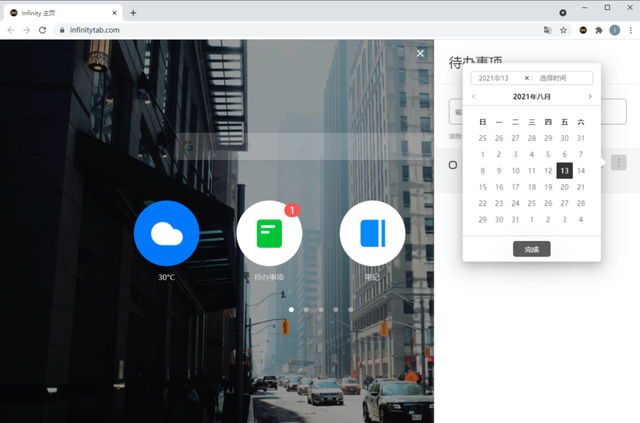Open a new browser tab
This screenshot has height=423, width=640.
tap(133, 13)
